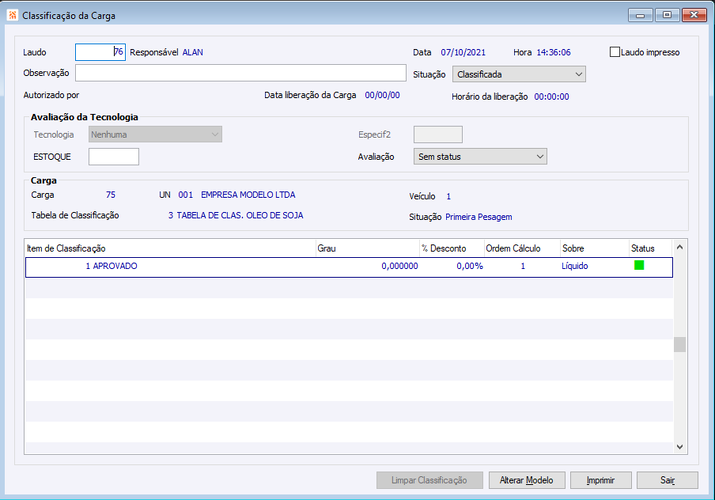Close the Classificação da Carga window

694,15
